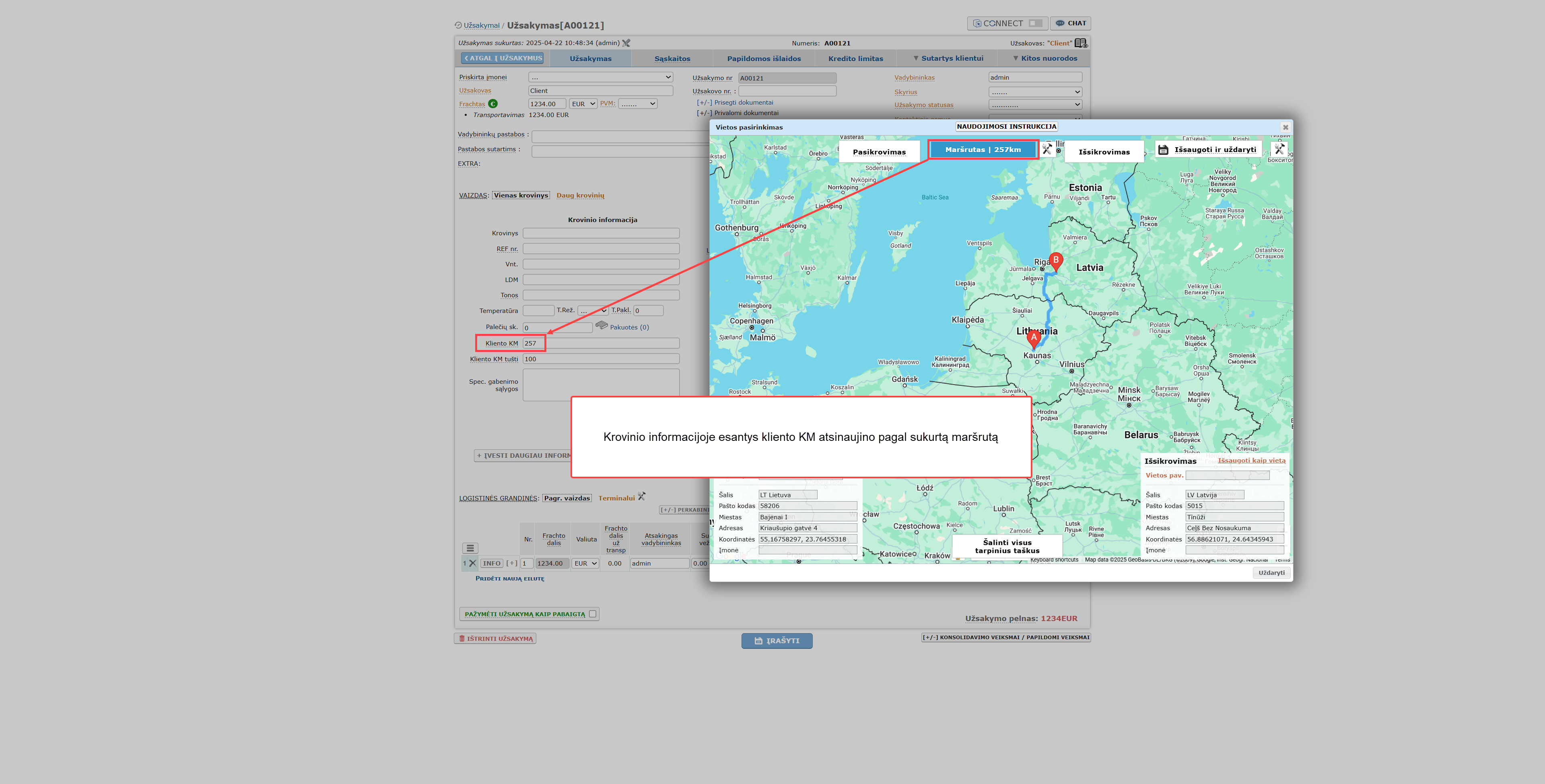Switch to the Užsakymas tab
This screenshot has height=784, width=1545.
pos(591,59)
